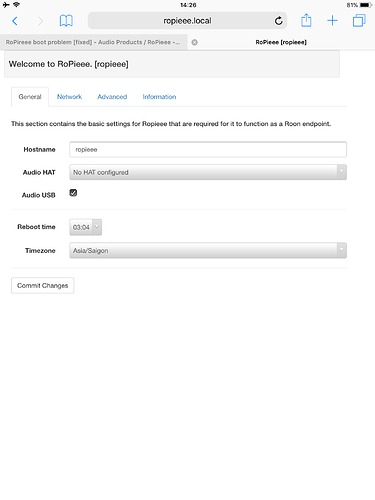The width and height of the screenshot is (375, 500).
Task: Click the Timezone label
Action: (x=40, y=251)
